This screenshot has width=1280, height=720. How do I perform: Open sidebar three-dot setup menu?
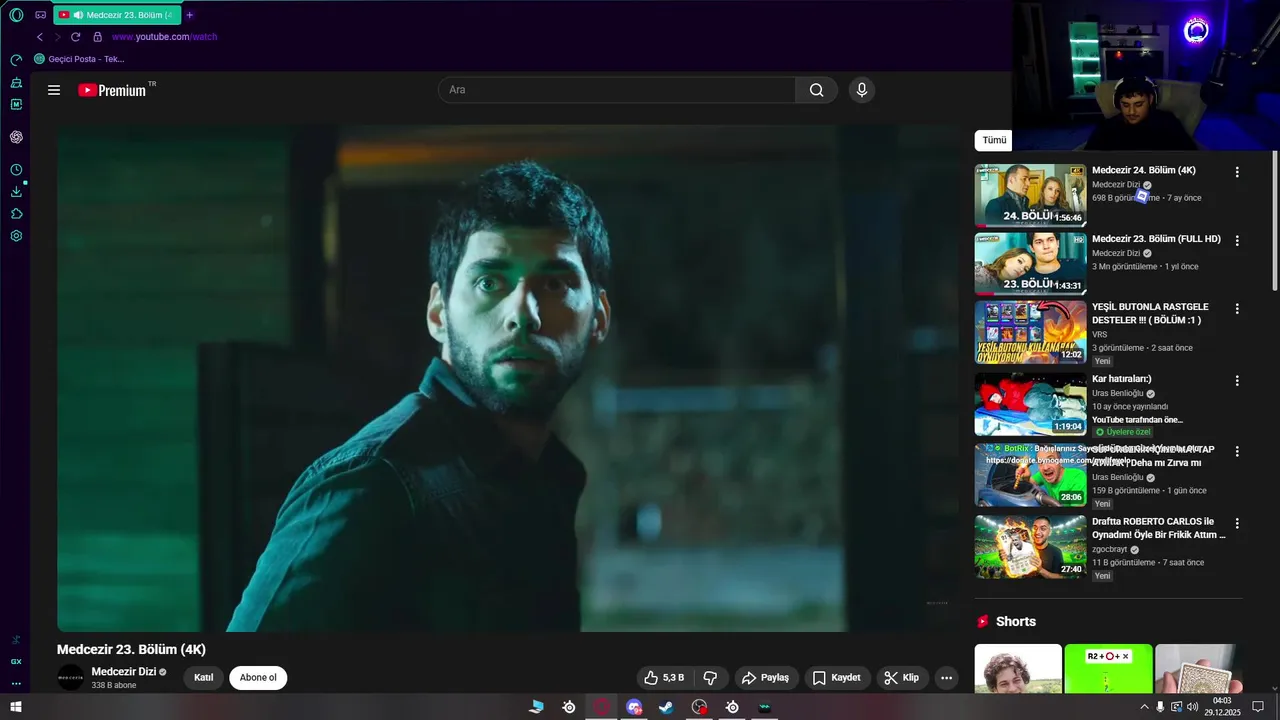pos(16,684)
